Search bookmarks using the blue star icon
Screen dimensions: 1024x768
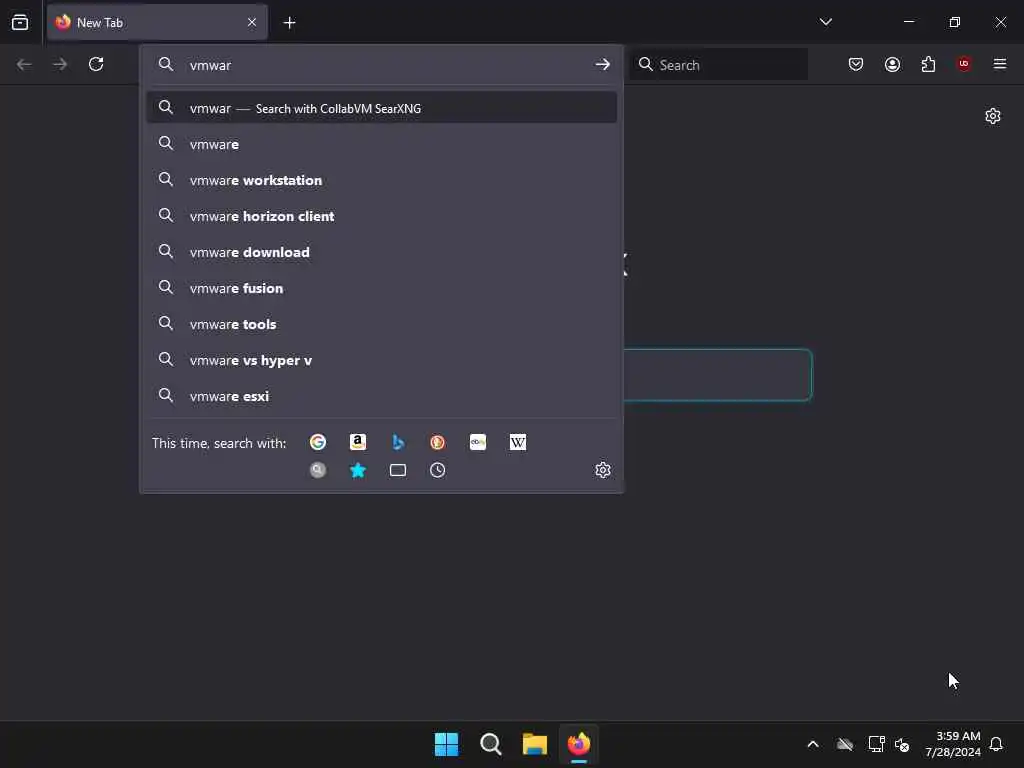(x=357, y=470)
